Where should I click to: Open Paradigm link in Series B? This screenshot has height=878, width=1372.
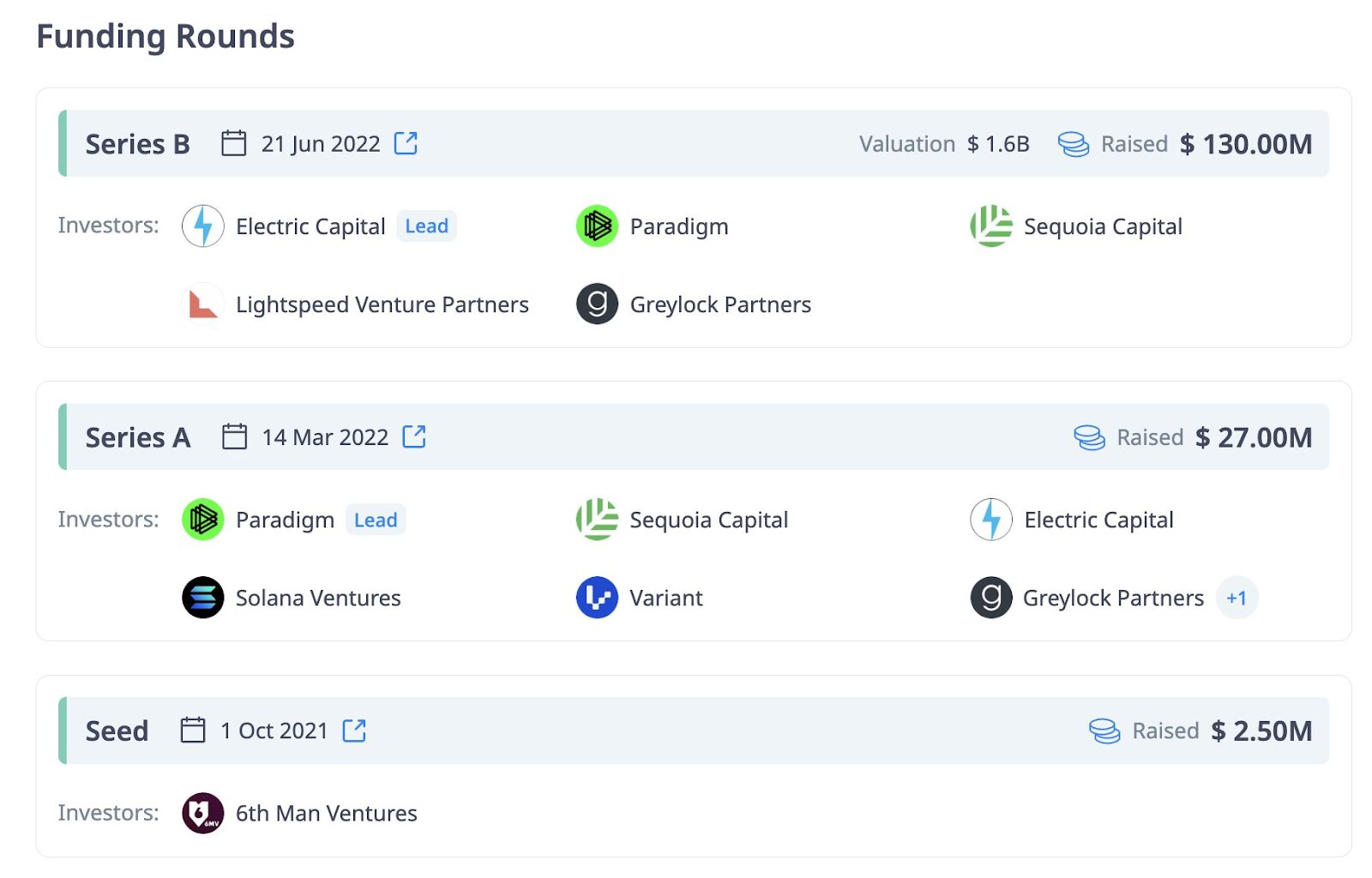[x=679, y=226]
